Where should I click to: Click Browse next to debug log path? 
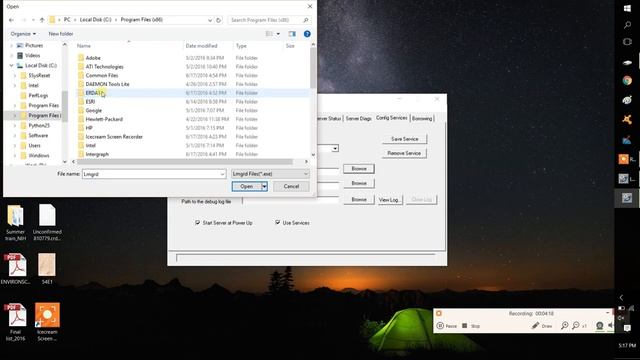[x=359, y=200]
